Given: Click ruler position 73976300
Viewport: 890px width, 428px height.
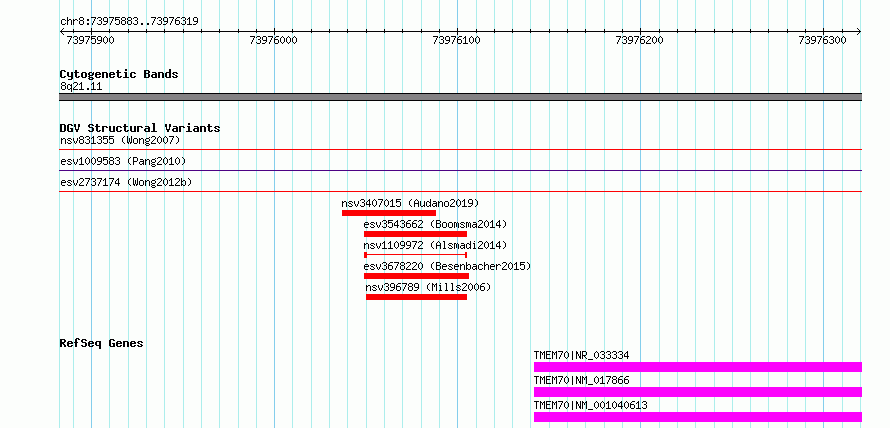Looking at the screenshot, I should [822, 40].
